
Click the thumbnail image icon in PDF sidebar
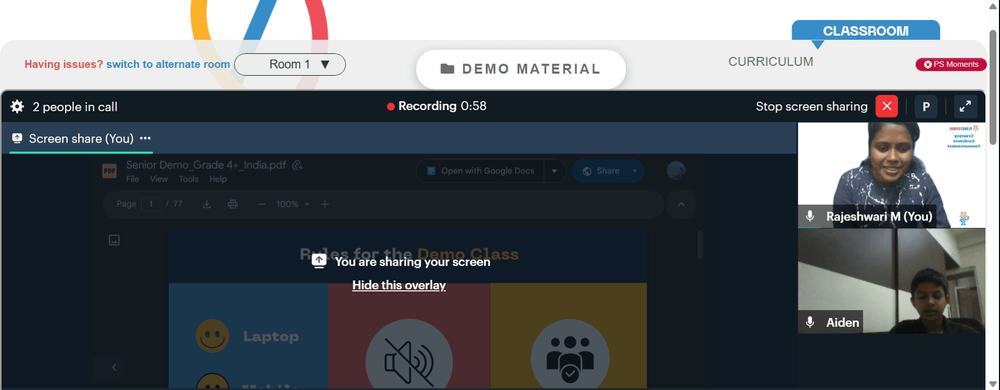click(114, 240)
